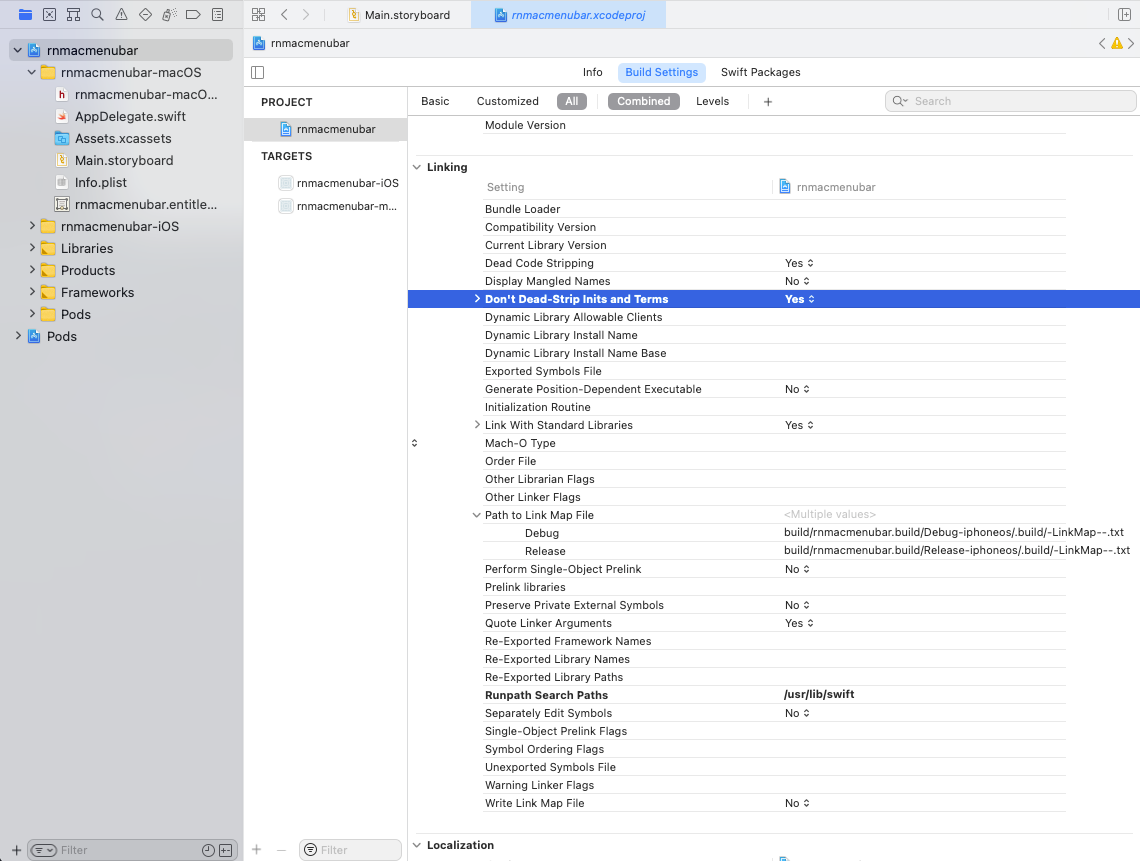The height and width of the screenshot is (861, 1140).
Task: Expand the rnmacmenubar-iOS folder
Action: tap(31, 226)
